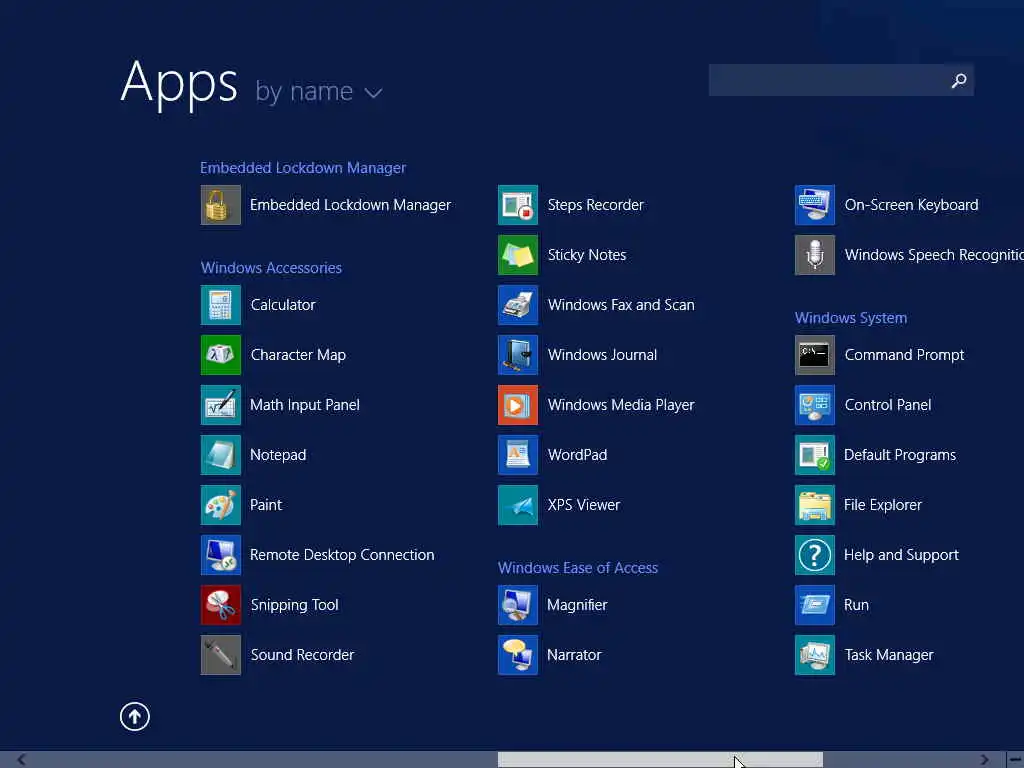
Task: Launch the File Explorer icon
Action: pos(815,505)
